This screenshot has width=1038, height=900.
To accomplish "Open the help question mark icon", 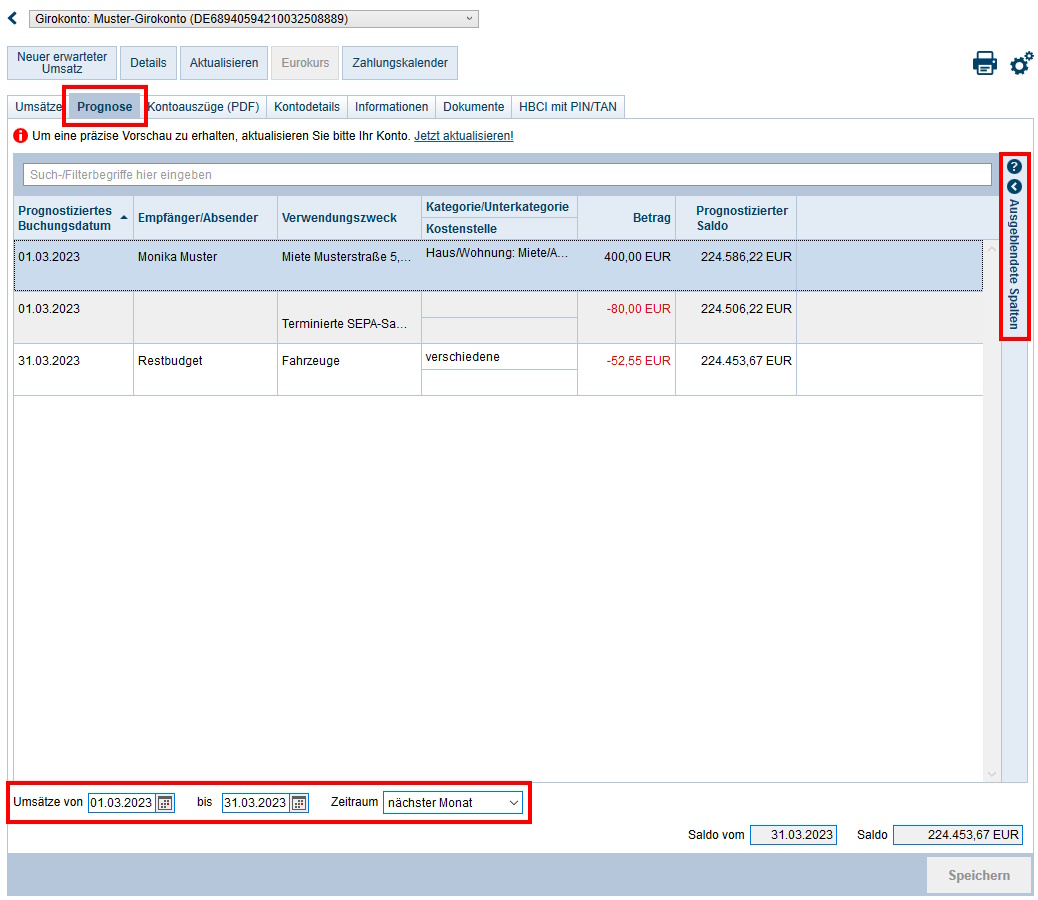I will pyautogui.click(x=1014, y=167).
